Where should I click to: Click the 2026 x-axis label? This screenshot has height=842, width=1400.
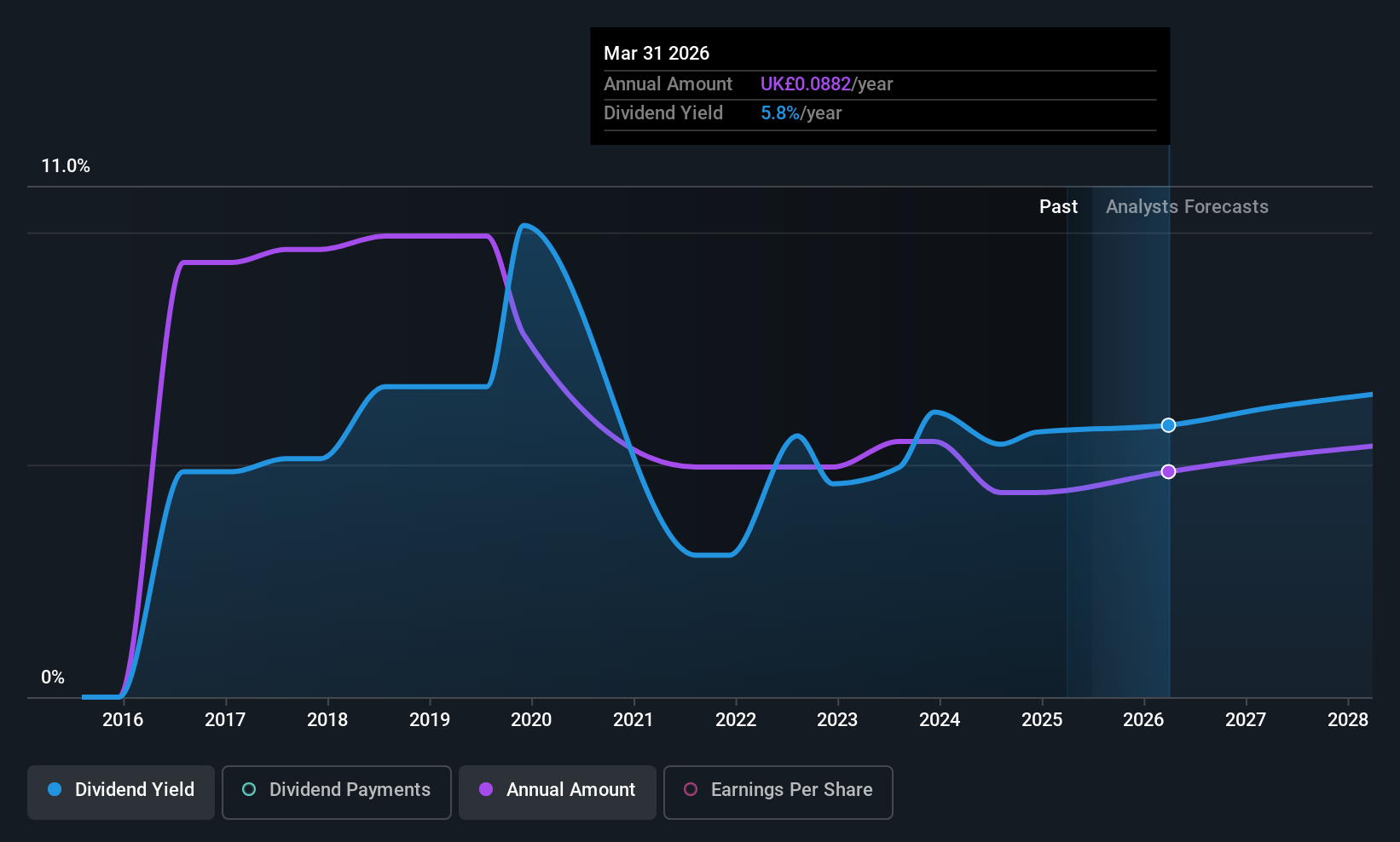(x=1143, y=720)
